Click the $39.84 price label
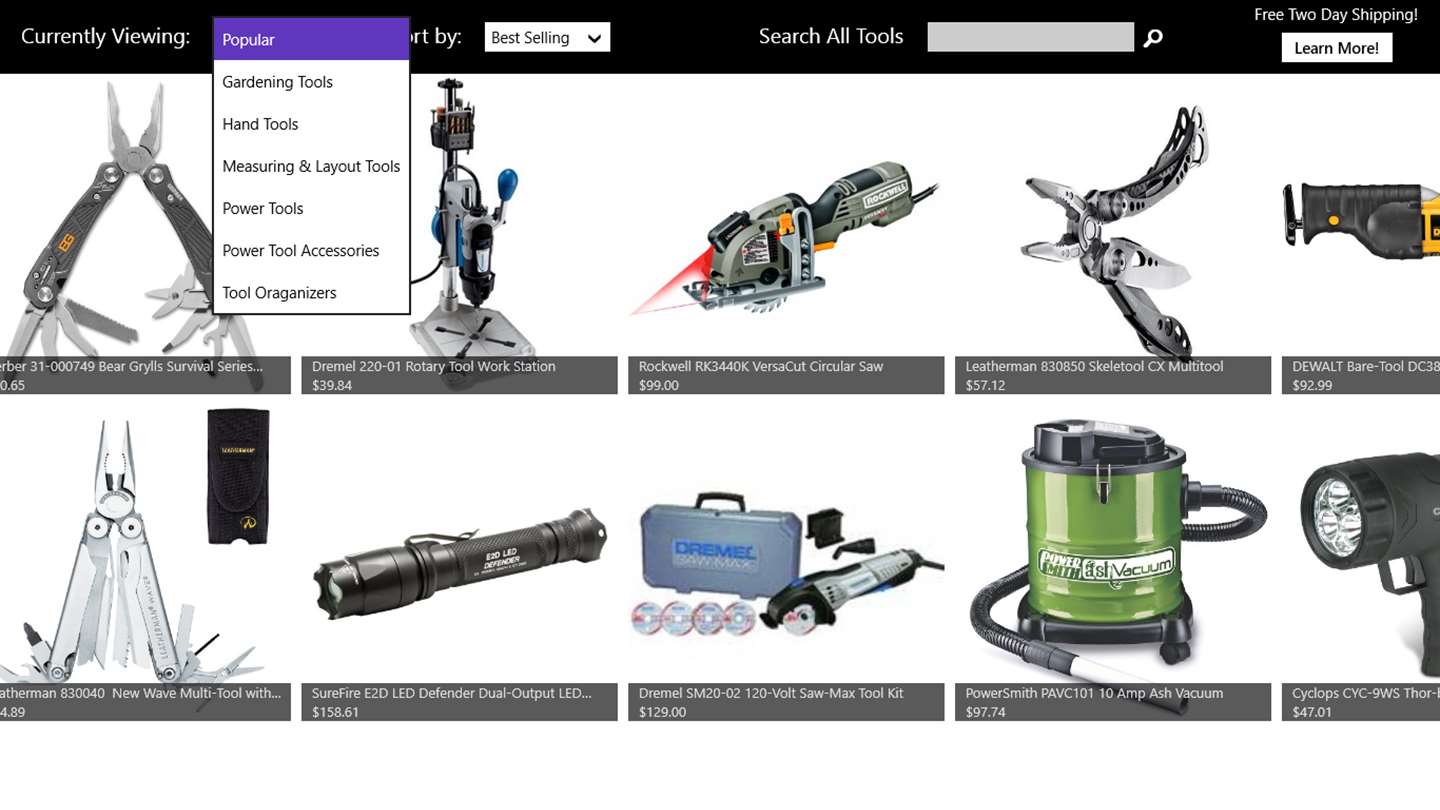 pos(332,385)
